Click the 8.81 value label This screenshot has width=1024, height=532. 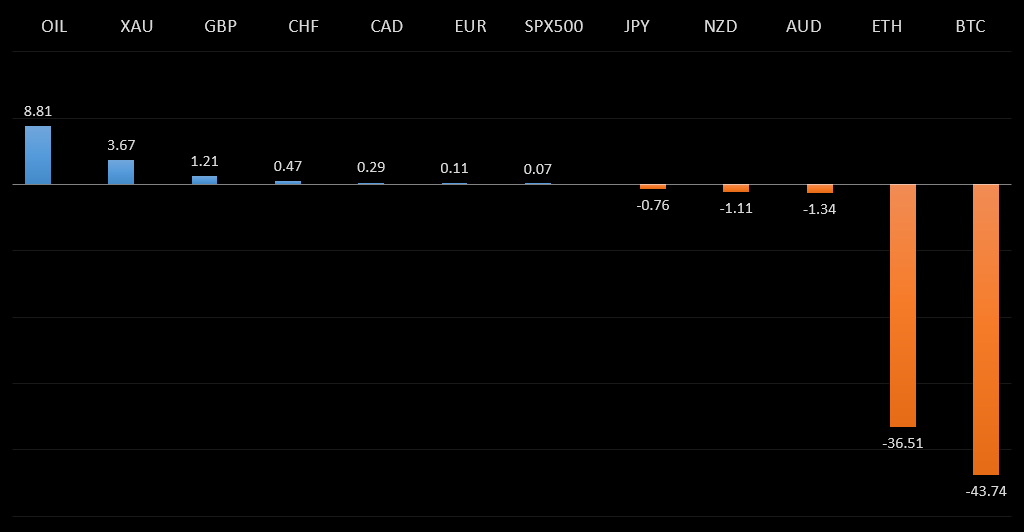click(38, 111)
